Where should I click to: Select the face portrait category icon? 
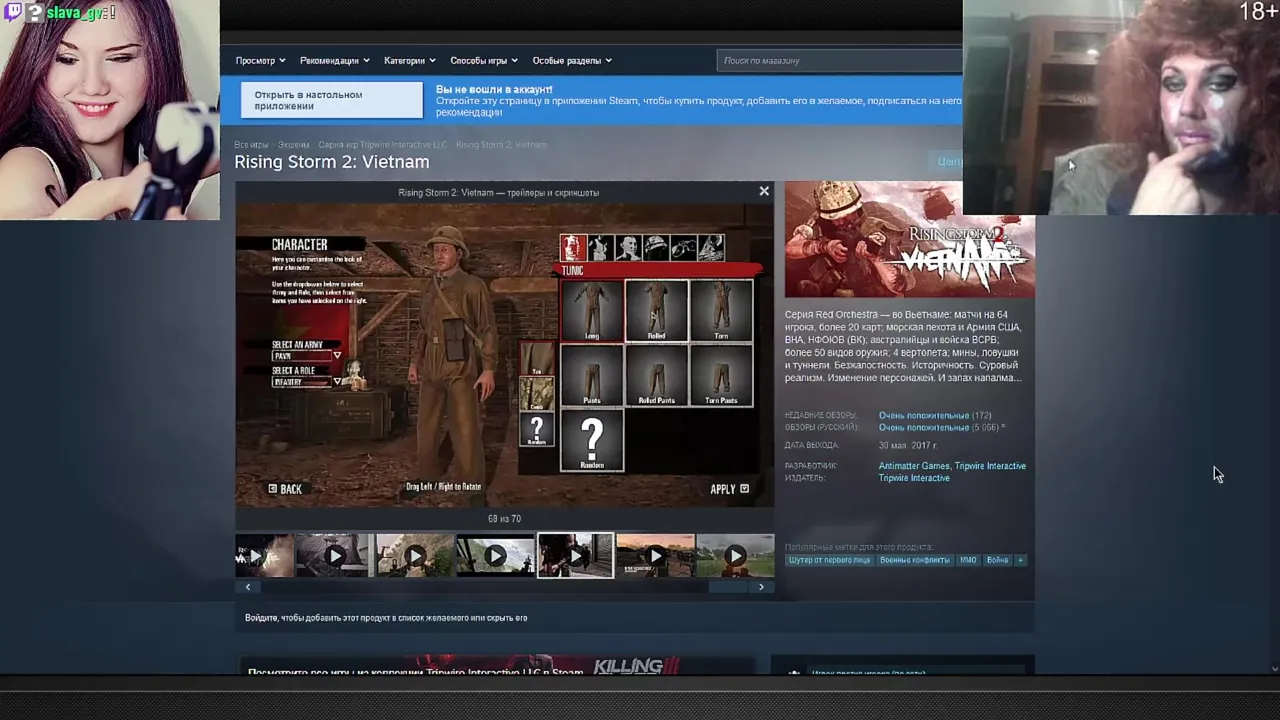(628, 247)
